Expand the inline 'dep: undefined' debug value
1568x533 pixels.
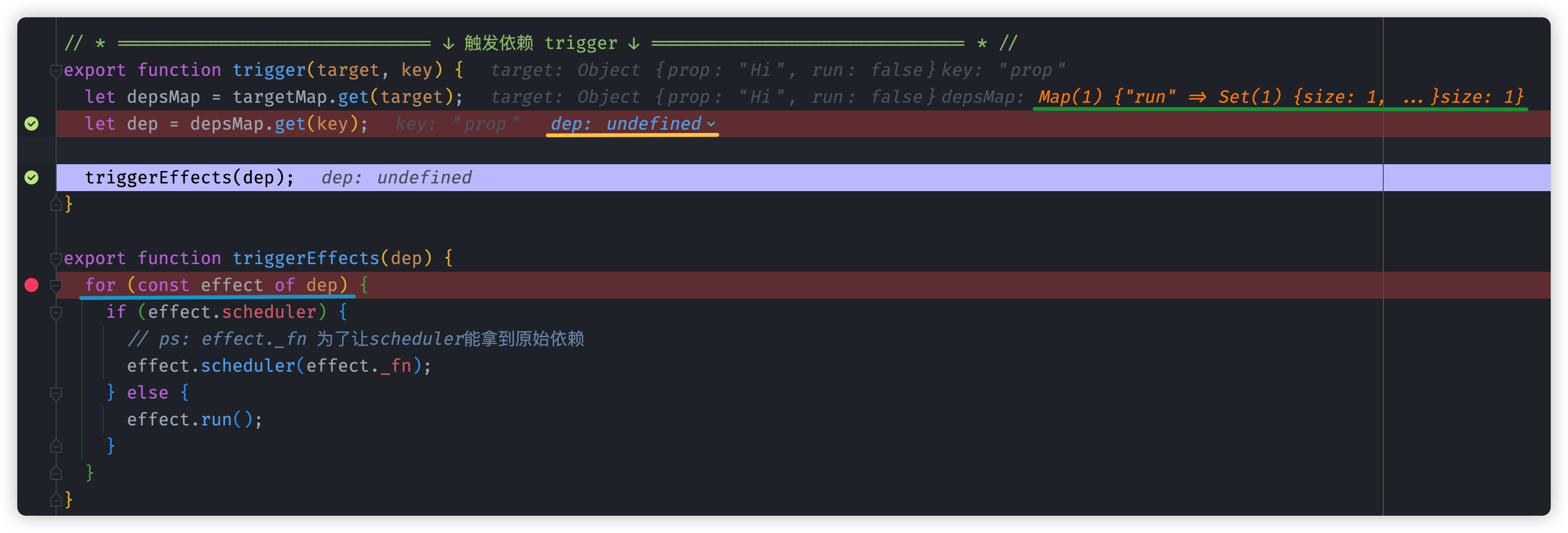coord(632,124)
